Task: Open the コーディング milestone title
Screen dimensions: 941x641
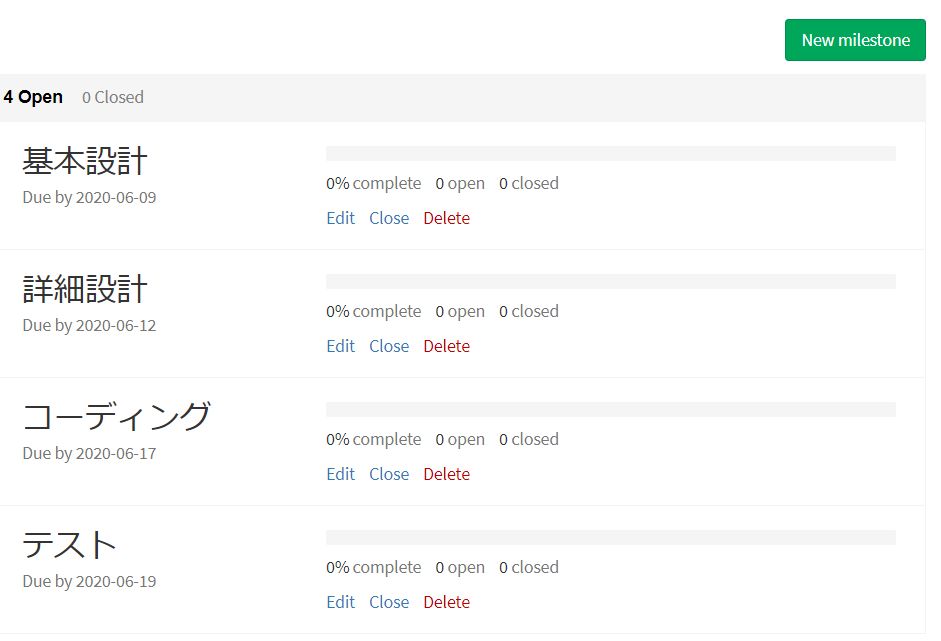Action: [x=116, y=417]
